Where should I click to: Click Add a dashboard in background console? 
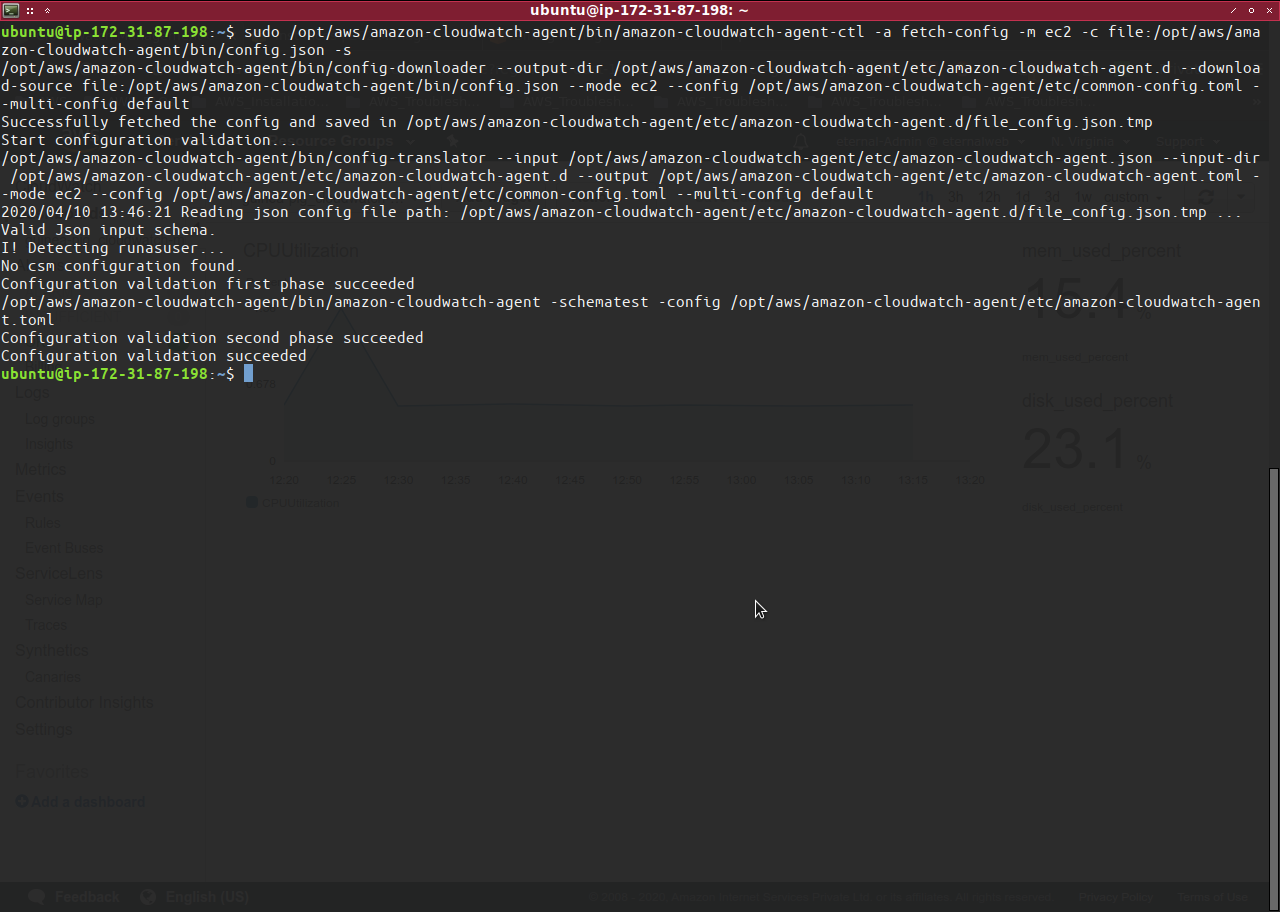coord(88,801)
